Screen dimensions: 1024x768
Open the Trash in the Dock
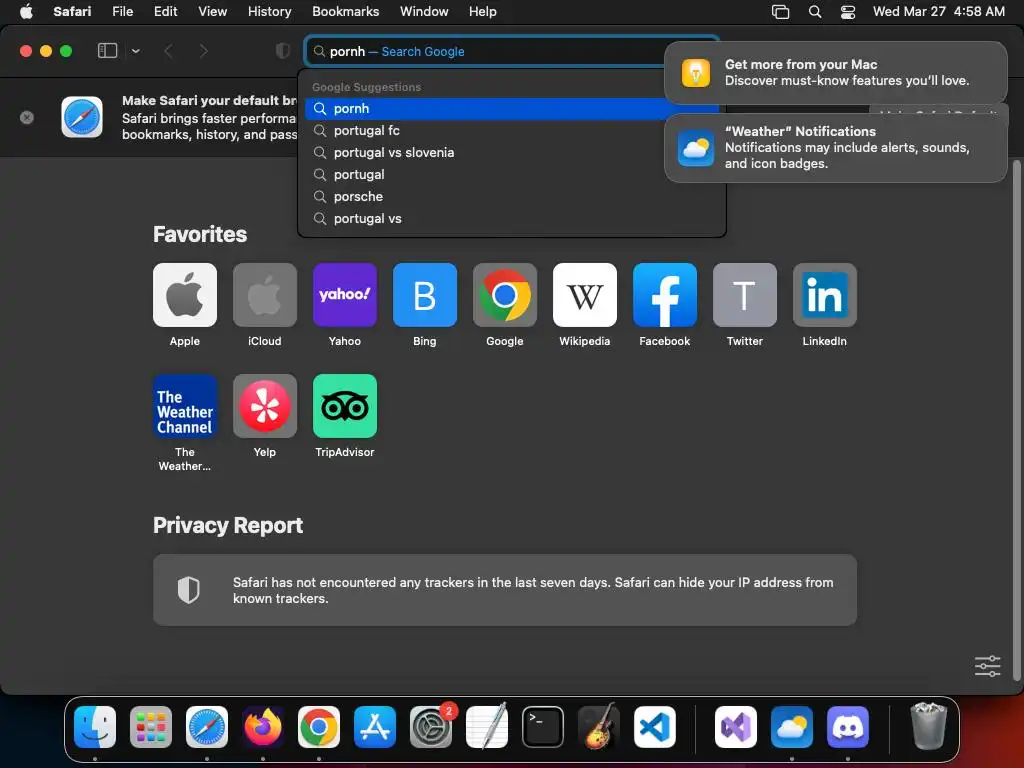pyautogui.click(x=929, y=726)
